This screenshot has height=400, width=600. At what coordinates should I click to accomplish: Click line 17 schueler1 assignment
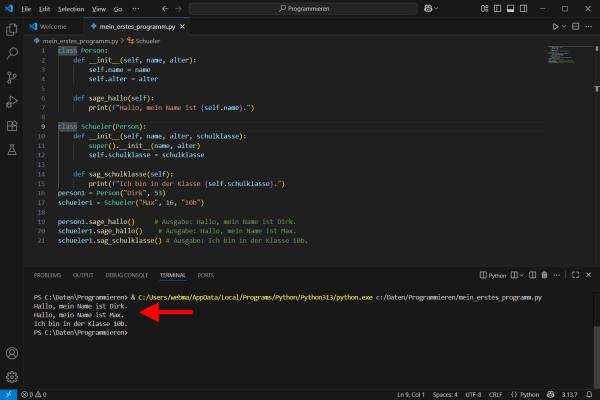coord(131,202)
